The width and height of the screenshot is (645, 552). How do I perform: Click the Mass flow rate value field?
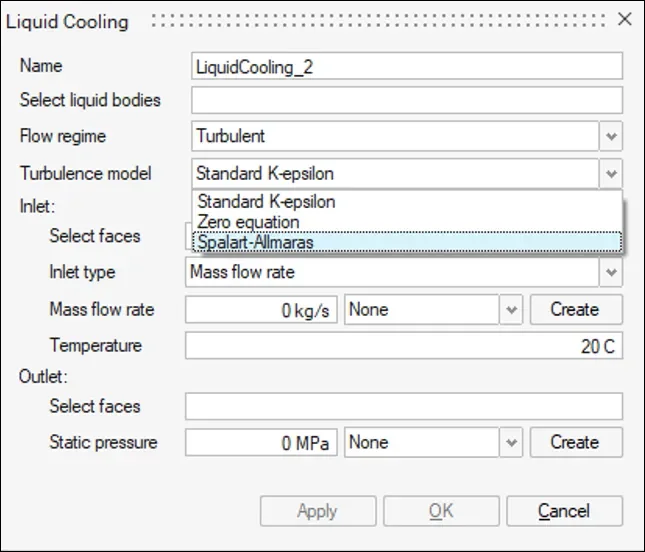click(x=261, y=310)
